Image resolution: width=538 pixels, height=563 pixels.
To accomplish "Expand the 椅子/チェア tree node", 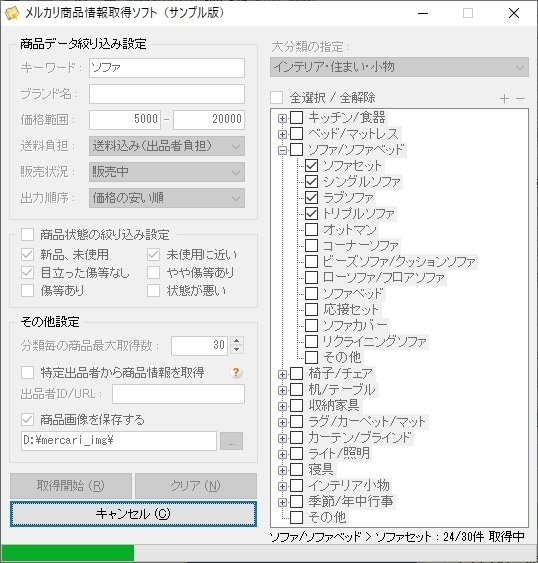I will (282, 374).
